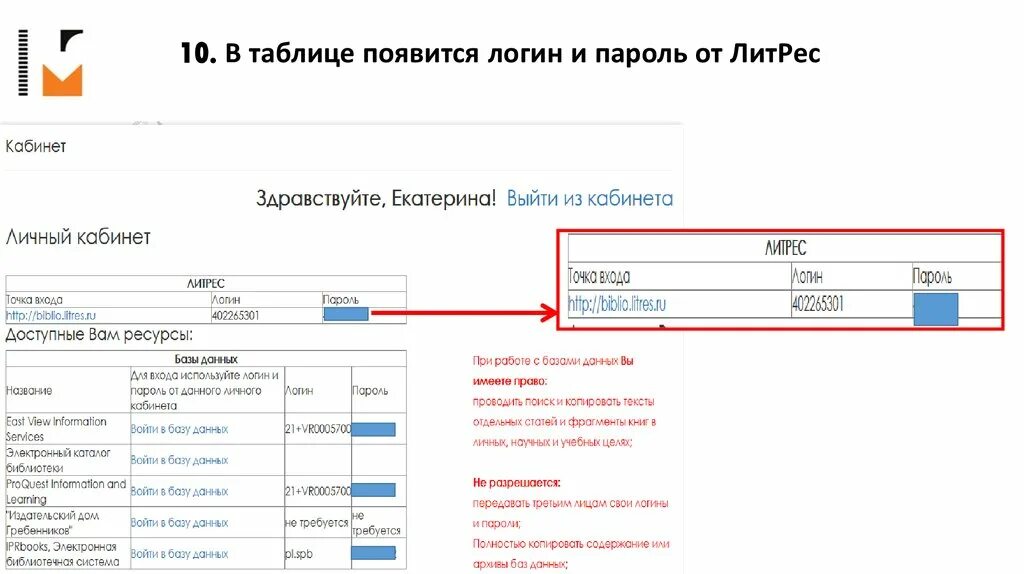The width and height of the screenshot is (1024, 574).
Task: Click the Для входа используйте логин и пароль header
Action: (205, 391)
